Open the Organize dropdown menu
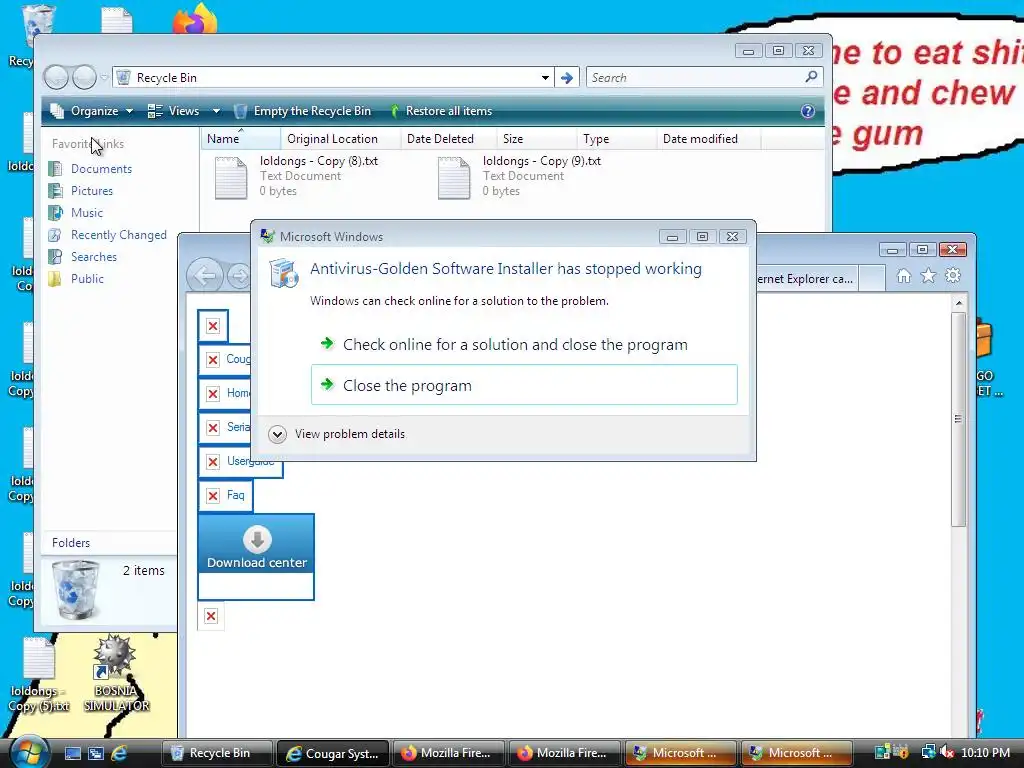The height and width of the screenshot is (768, 1024). pyautogui.click(x=92, y=111)
